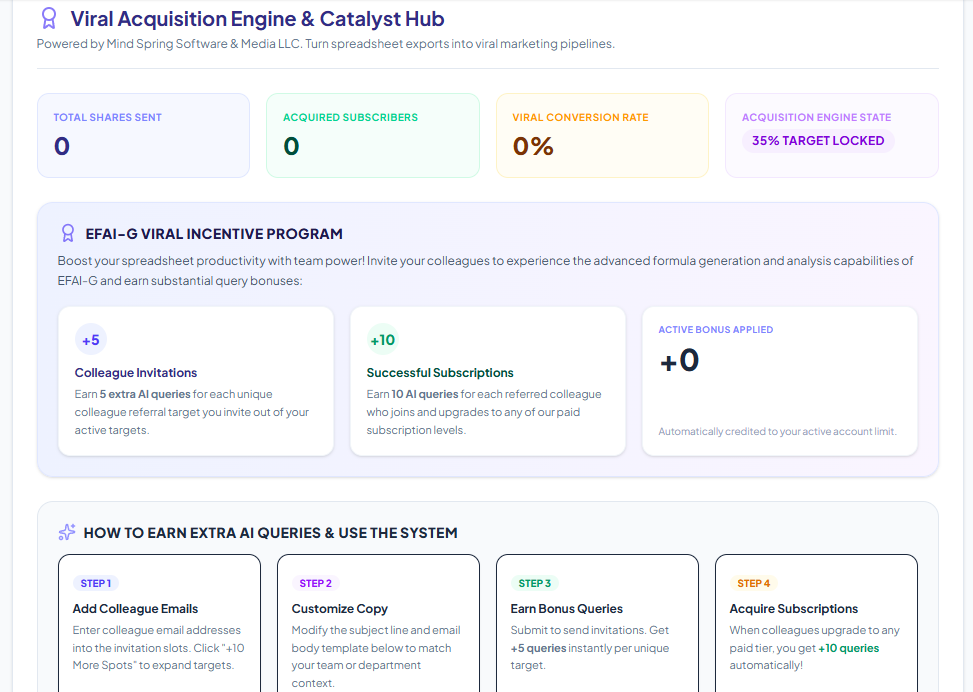The width and height of the screenshot is (973, 692).
Task: Click the Acquired Subscribers value 0
Action: coord(292,146)
